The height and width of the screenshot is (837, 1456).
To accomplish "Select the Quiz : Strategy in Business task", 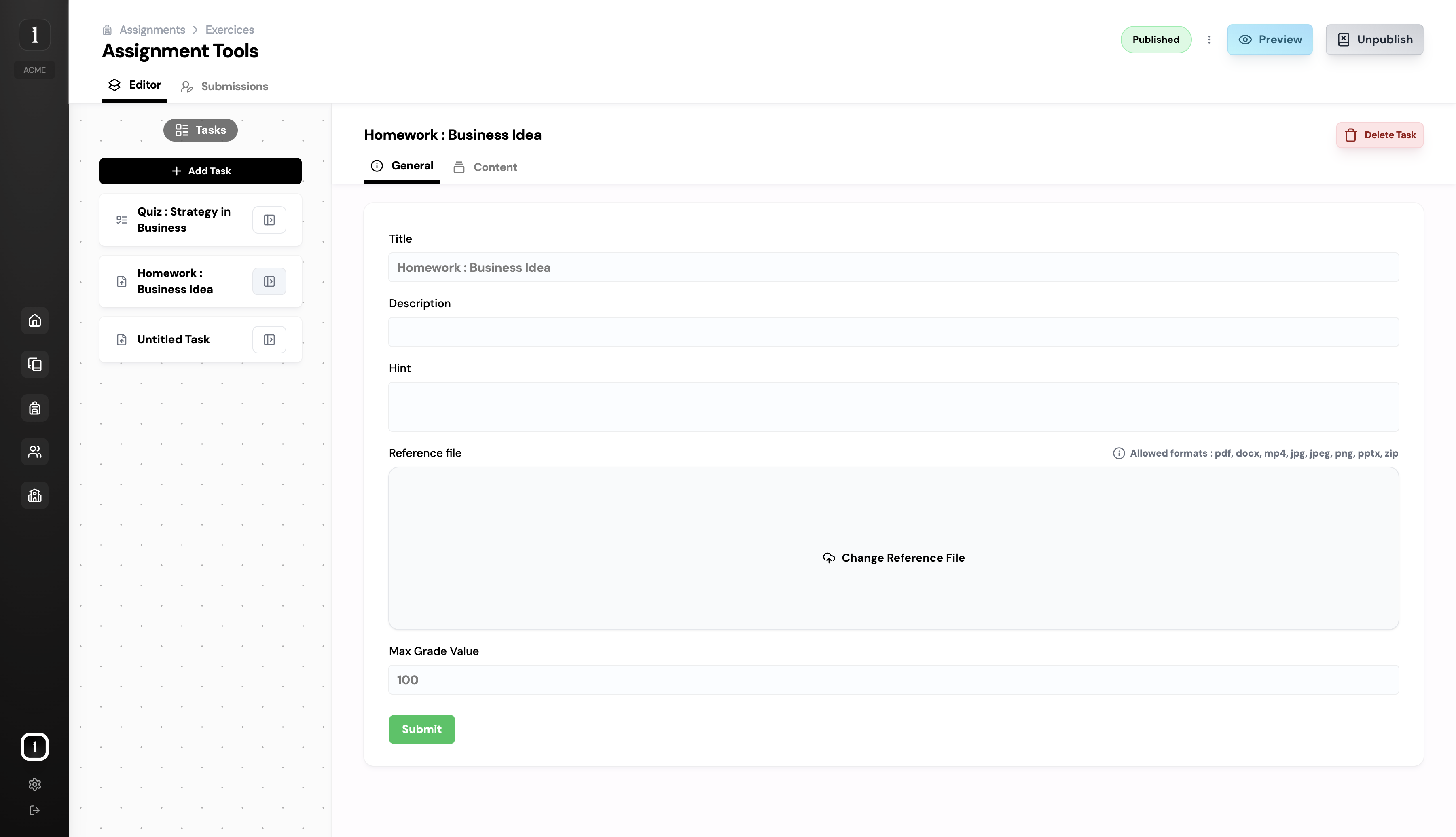I will click(200, 220).
